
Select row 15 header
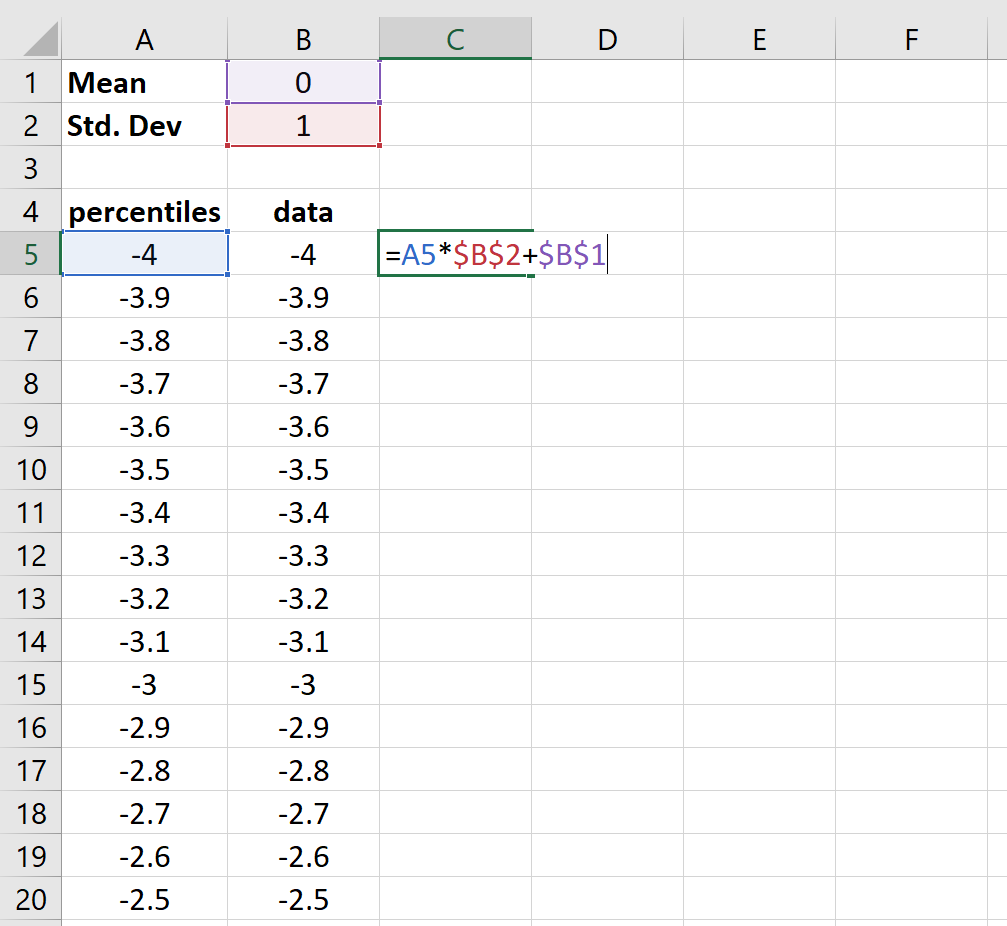tap(30, 685)
